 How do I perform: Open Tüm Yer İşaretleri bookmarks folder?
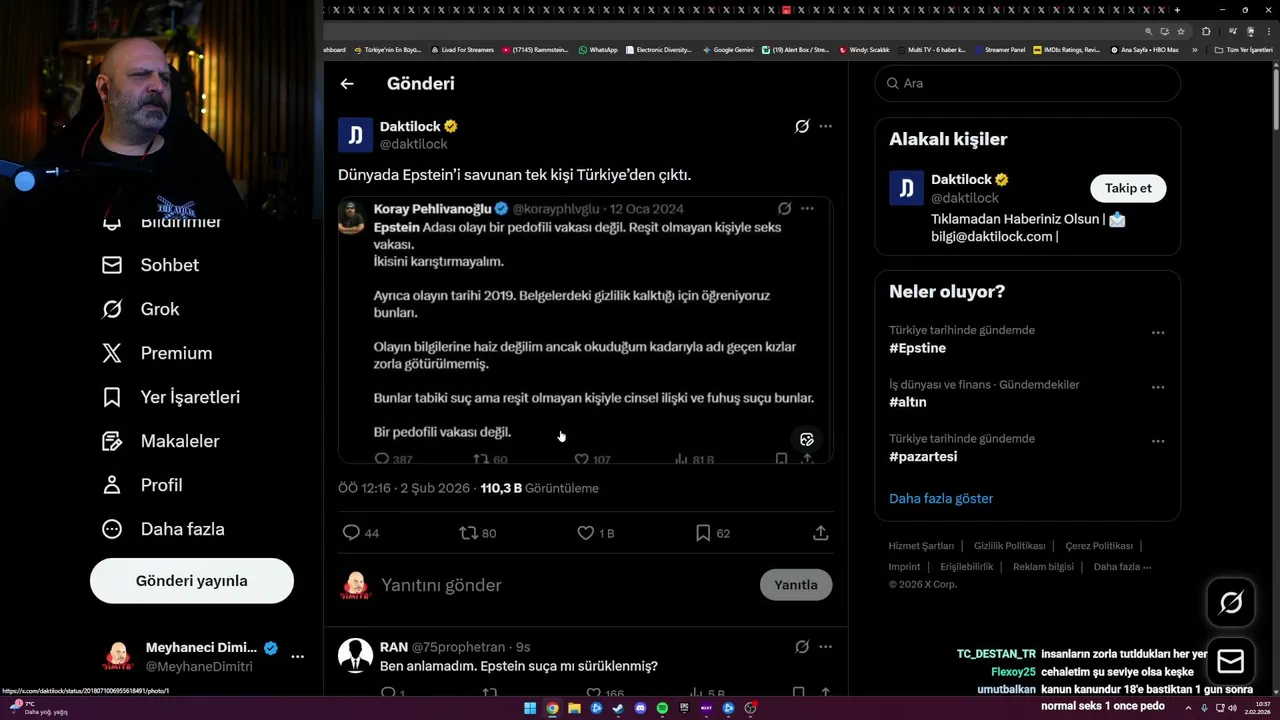(1244, 49)
